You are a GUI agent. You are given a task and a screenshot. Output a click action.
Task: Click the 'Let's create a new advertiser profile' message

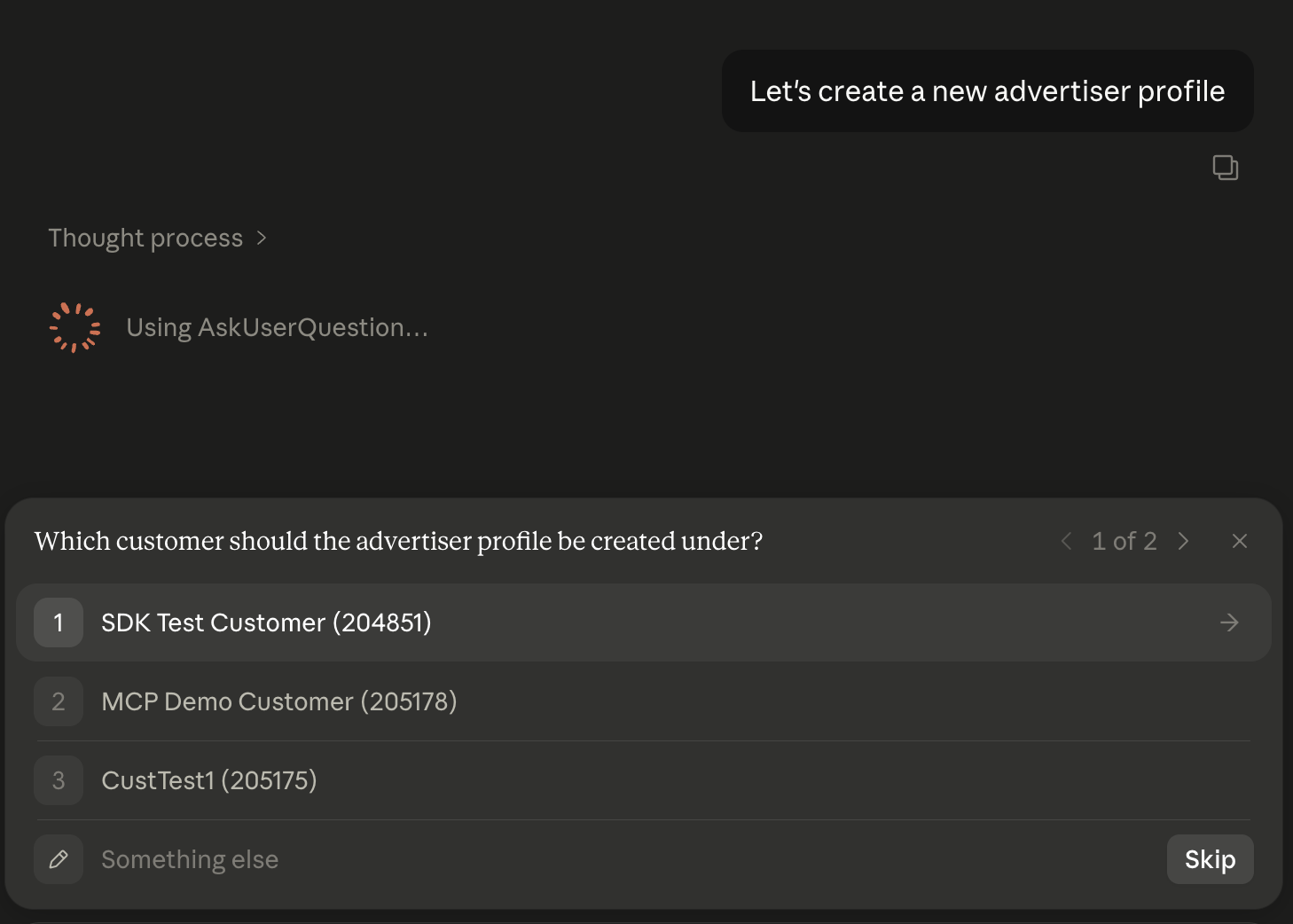(x=988, y=91)
